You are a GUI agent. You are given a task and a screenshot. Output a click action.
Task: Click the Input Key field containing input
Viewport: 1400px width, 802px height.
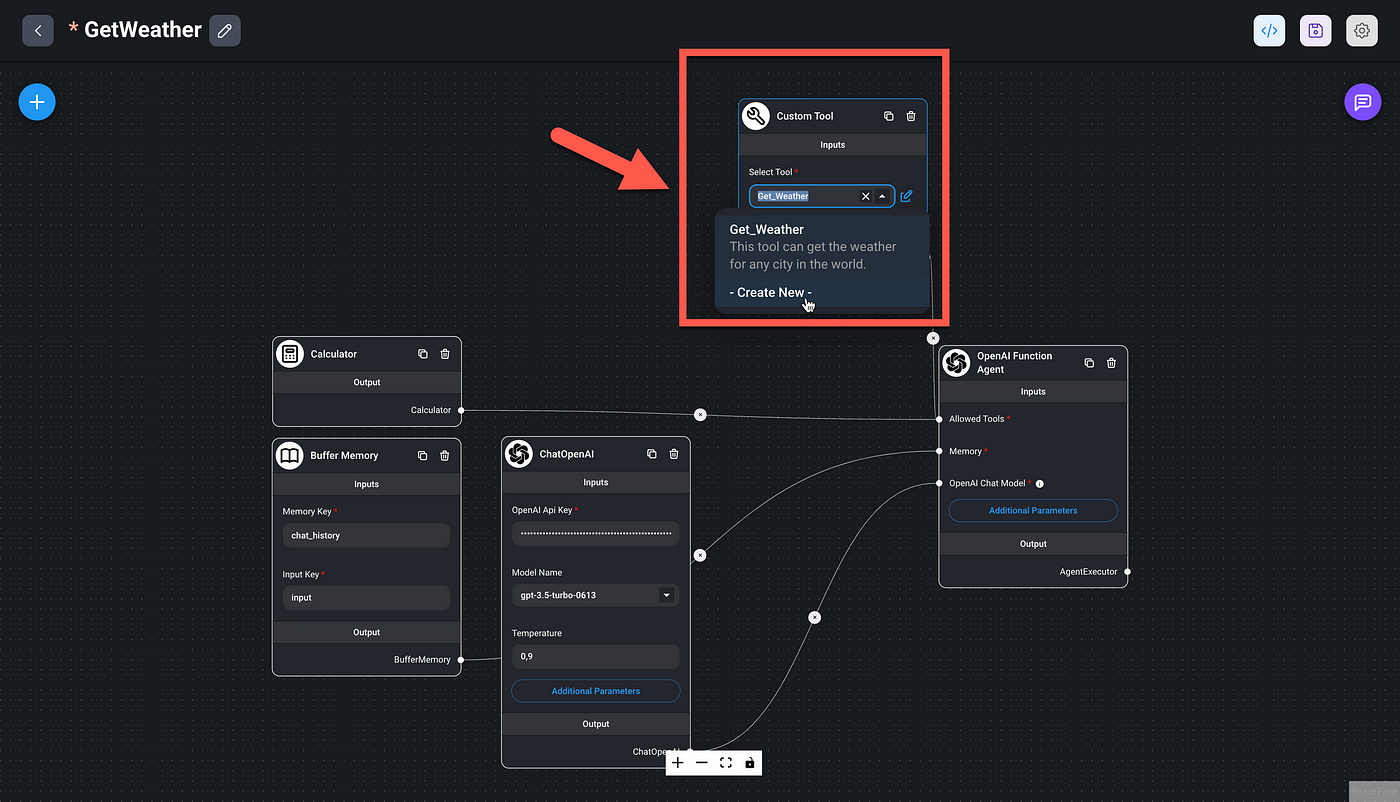[366, 598]
